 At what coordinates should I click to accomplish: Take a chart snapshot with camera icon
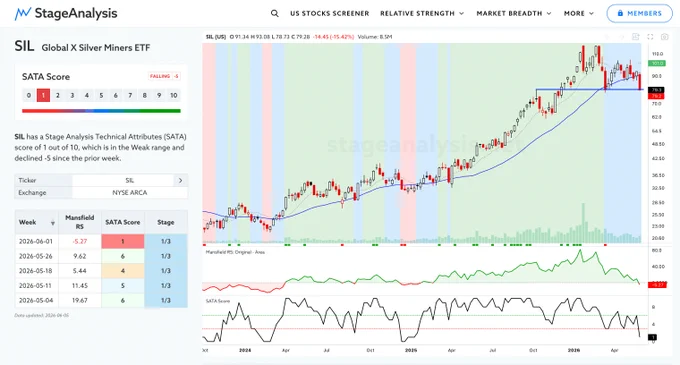point(664,37)
